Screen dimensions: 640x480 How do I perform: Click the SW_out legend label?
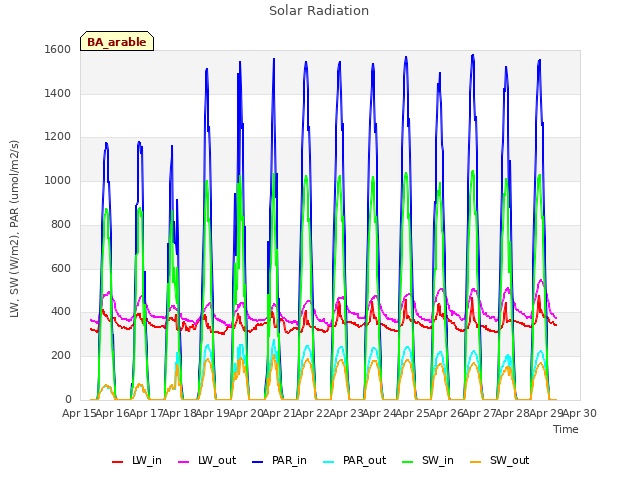pos(509,460)
